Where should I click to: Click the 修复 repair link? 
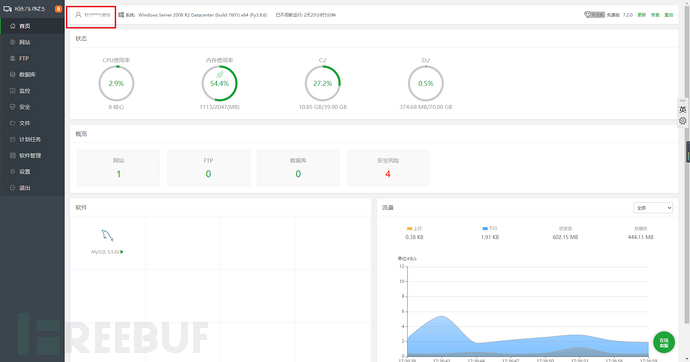point(655,15)
